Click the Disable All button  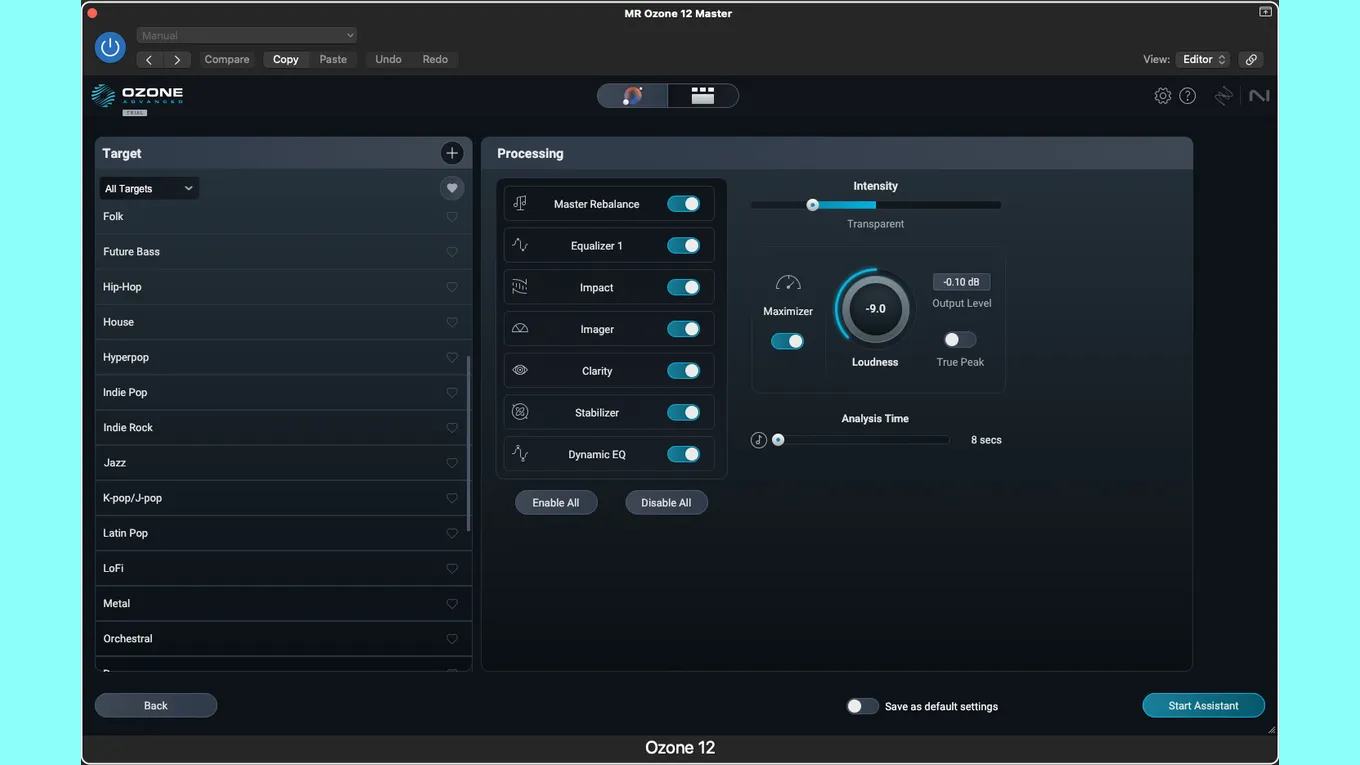tap(666, 503)
